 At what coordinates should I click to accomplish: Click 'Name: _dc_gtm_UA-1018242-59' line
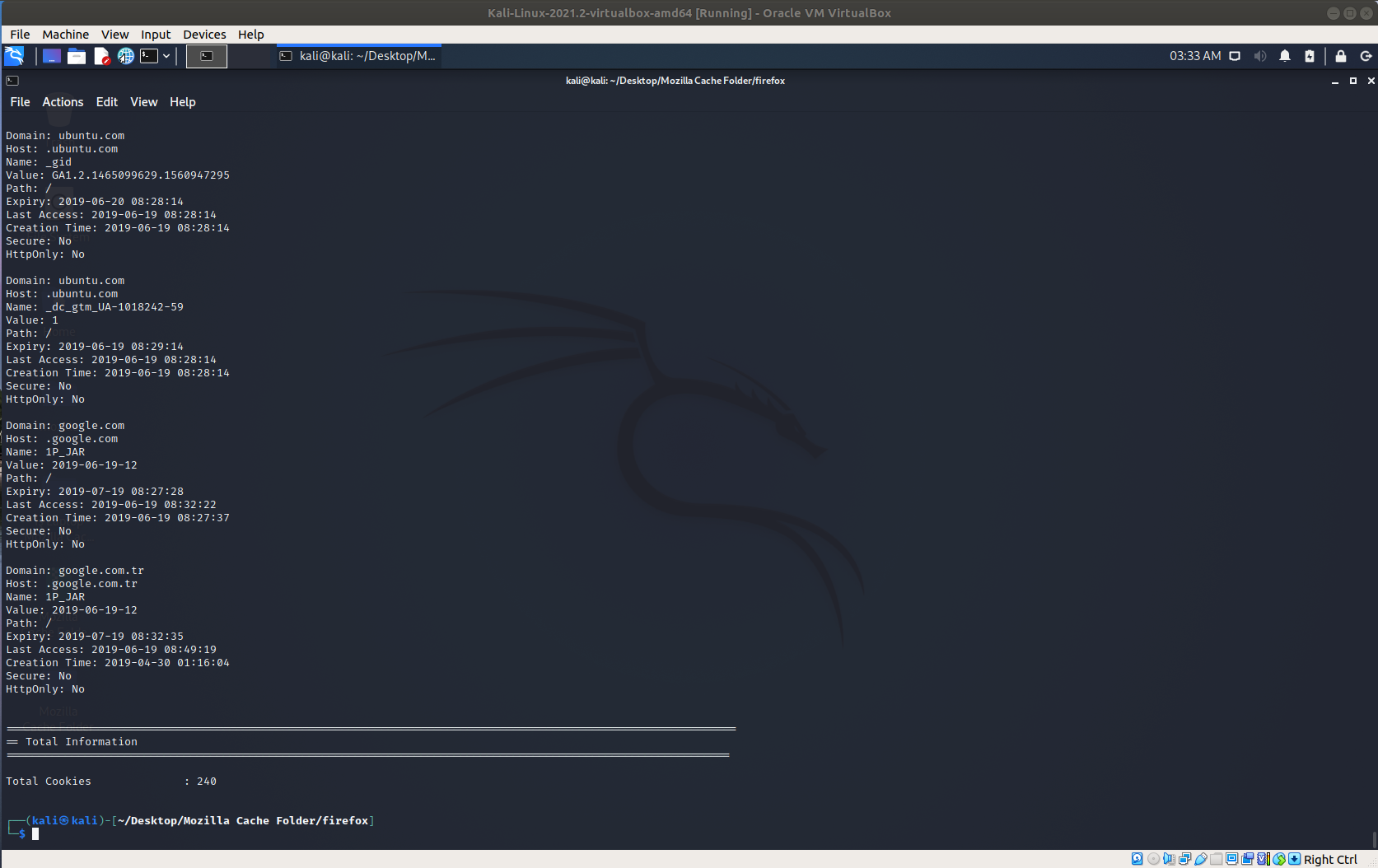pyautogui.click(x=95, y=307)
